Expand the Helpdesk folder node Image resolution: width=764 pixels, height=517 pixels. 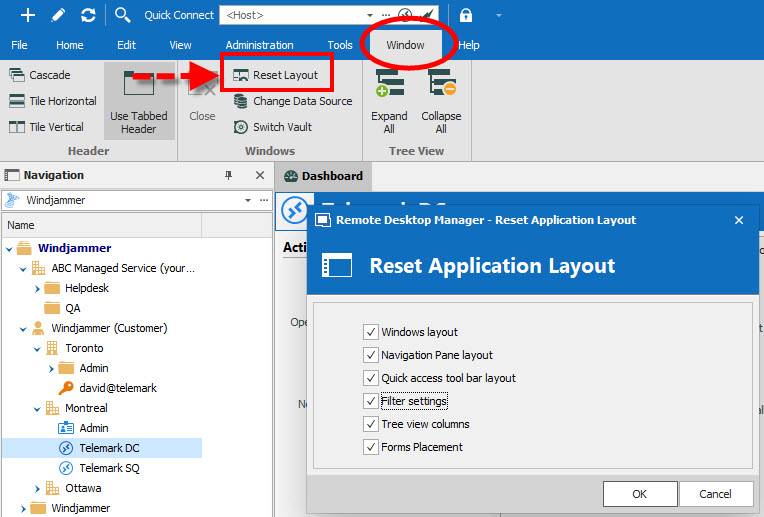click(38, 288)
